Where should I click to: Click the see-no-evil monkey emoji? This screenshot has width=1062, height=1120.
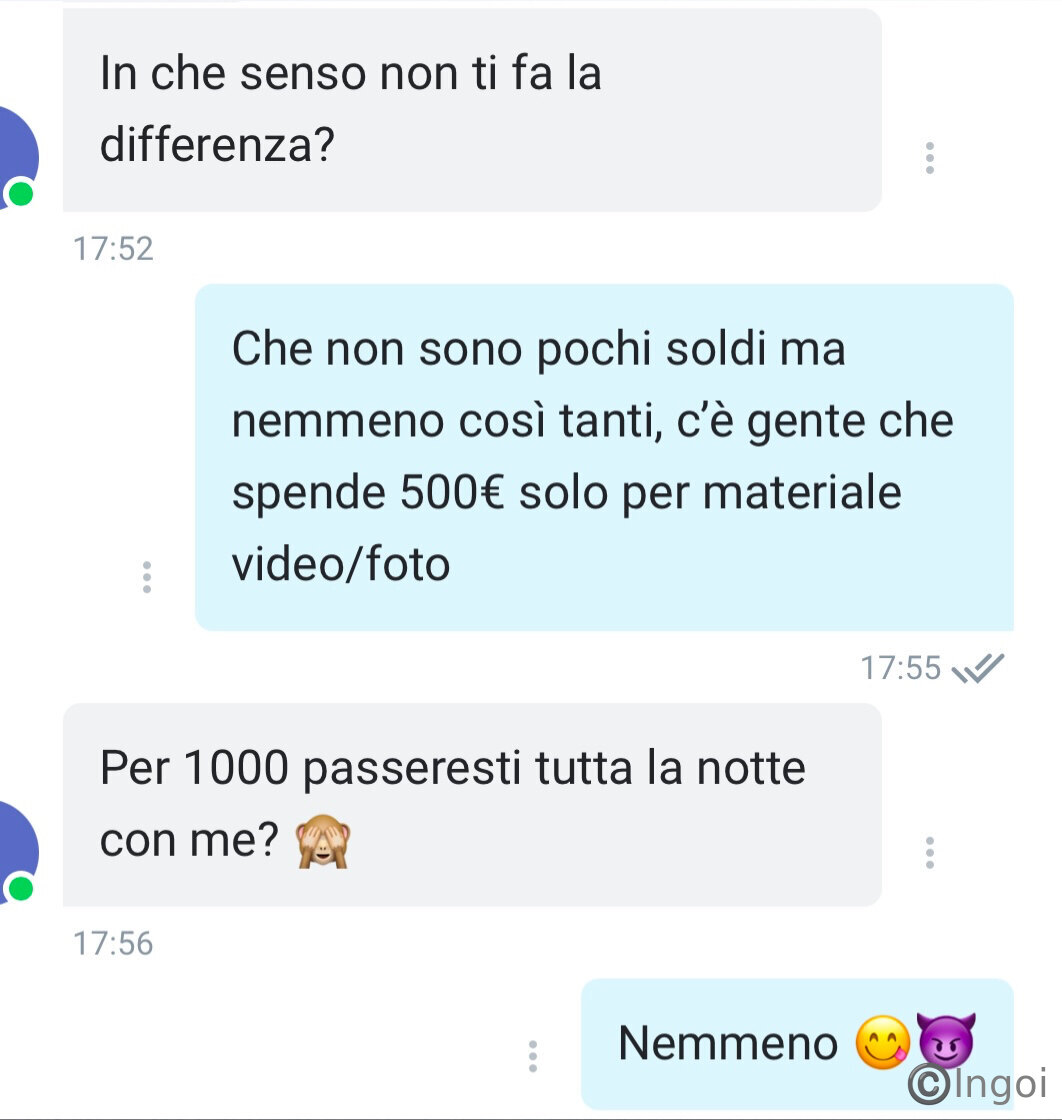point(324,842)
